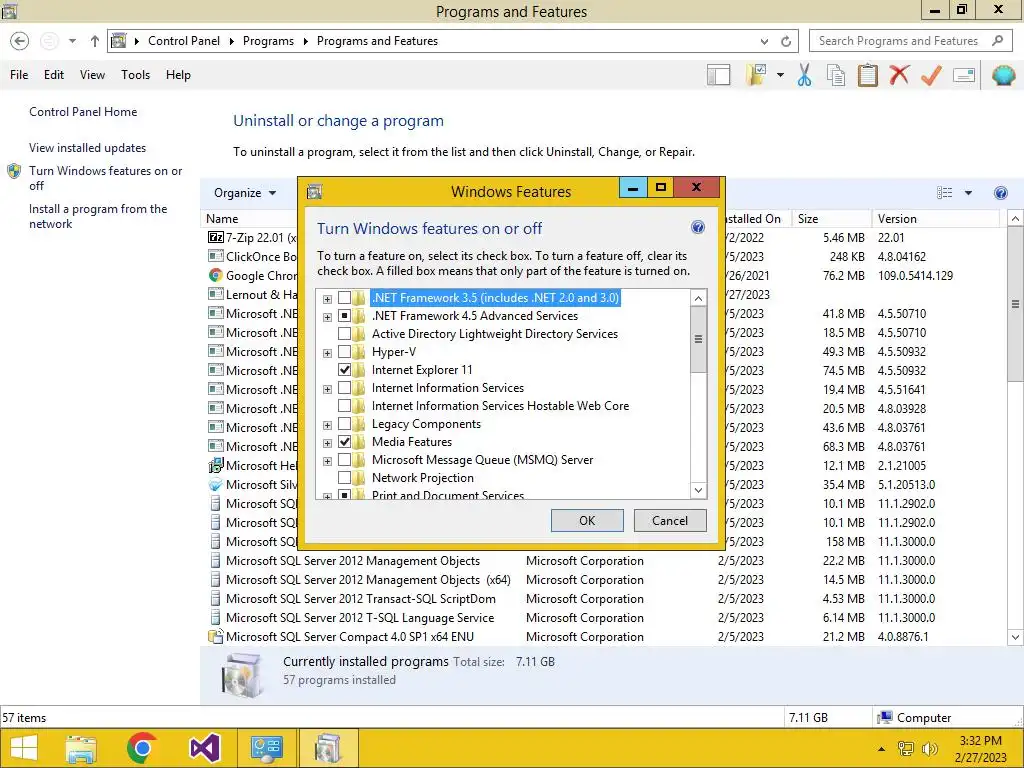Click the globe icon in toolbar

click(x=1003, y=75)
